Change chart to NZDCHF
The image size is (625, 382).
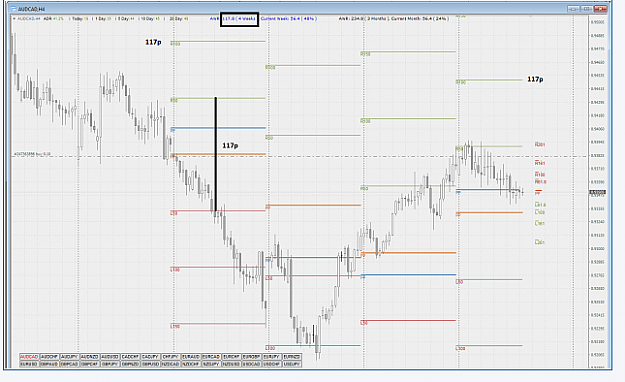point(191,364)
